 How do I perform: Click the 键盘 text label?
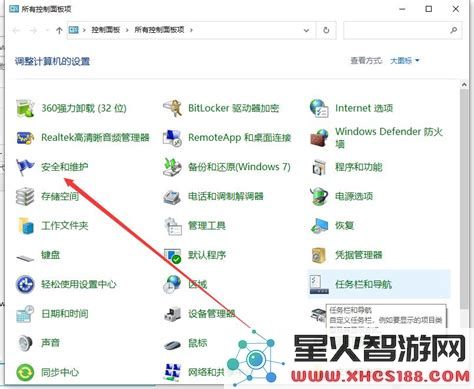point(50,255)
